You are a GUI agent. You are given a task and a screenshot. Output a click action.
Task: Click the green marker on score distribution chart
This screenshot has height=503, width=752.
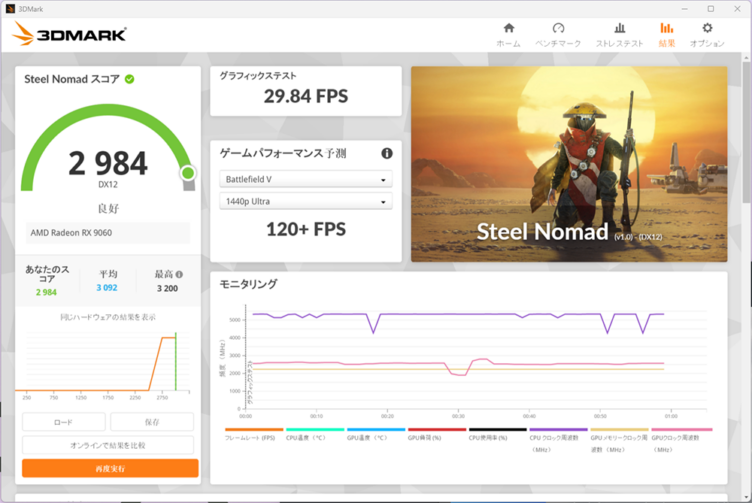[x=176, y=361]
